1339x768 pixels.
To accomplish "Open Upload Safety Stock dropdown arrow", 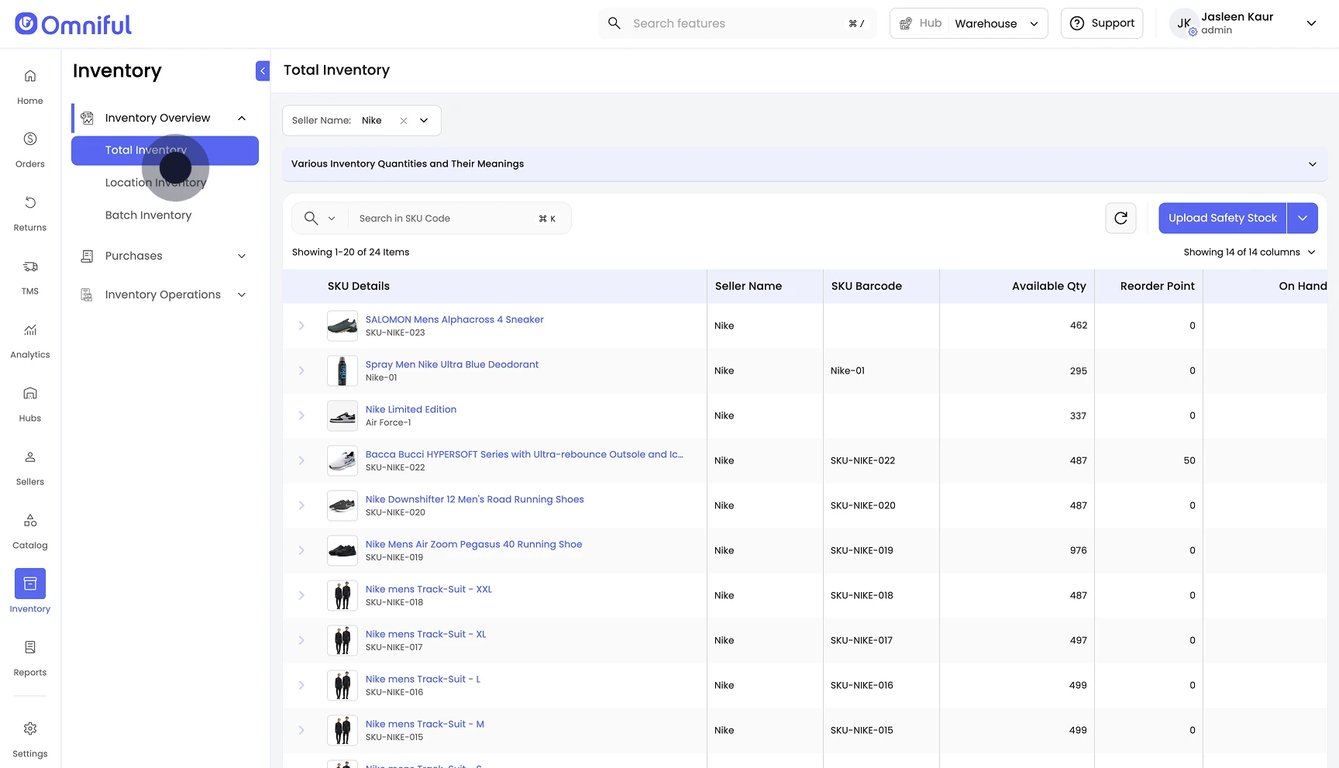I will click(x=1302, y=218).
